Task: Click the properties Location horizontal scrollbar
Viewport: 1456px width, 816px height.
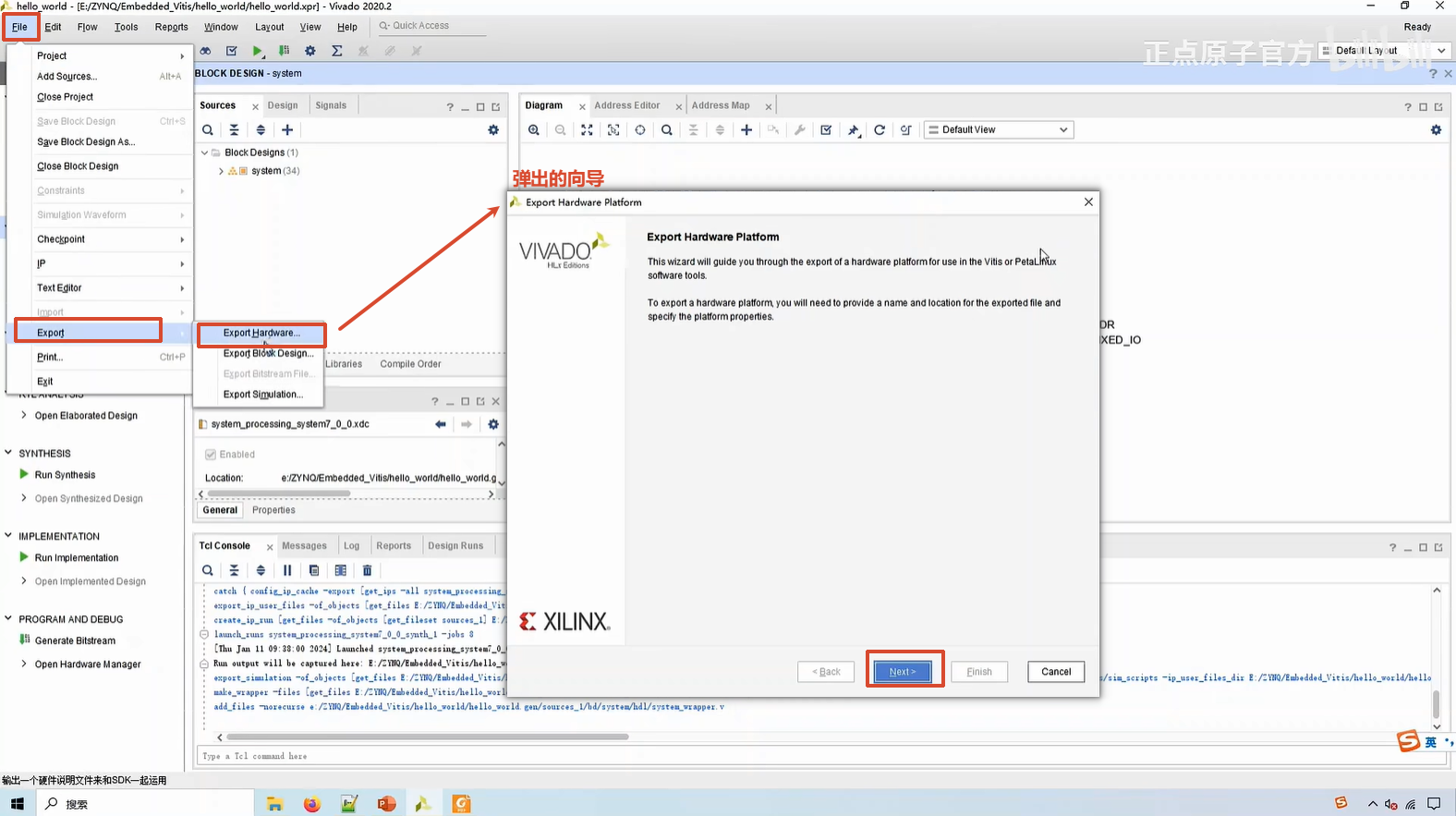Action: [279, 494]
